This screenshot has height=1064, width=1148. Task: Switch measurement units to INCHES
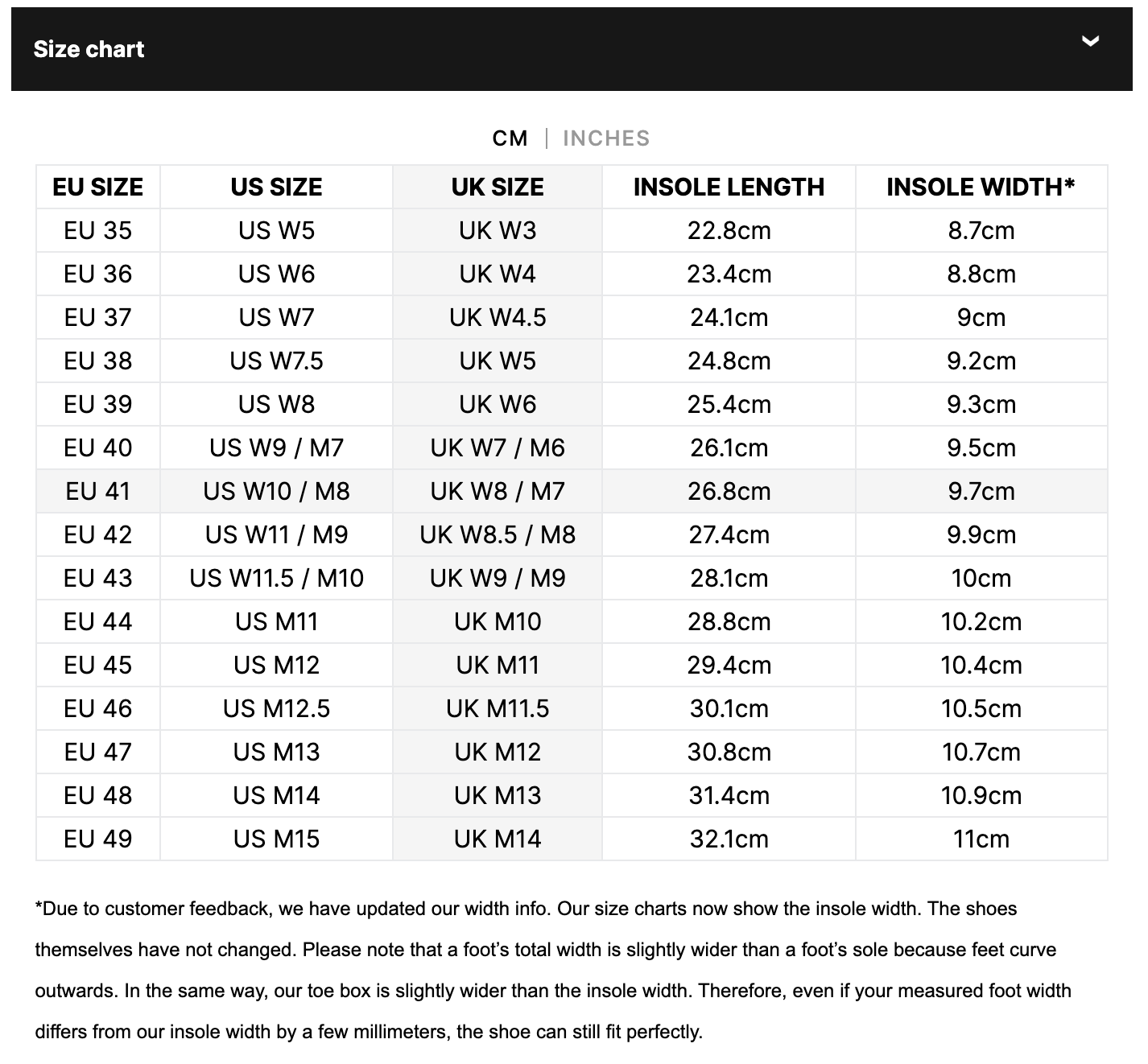(606, 138)
